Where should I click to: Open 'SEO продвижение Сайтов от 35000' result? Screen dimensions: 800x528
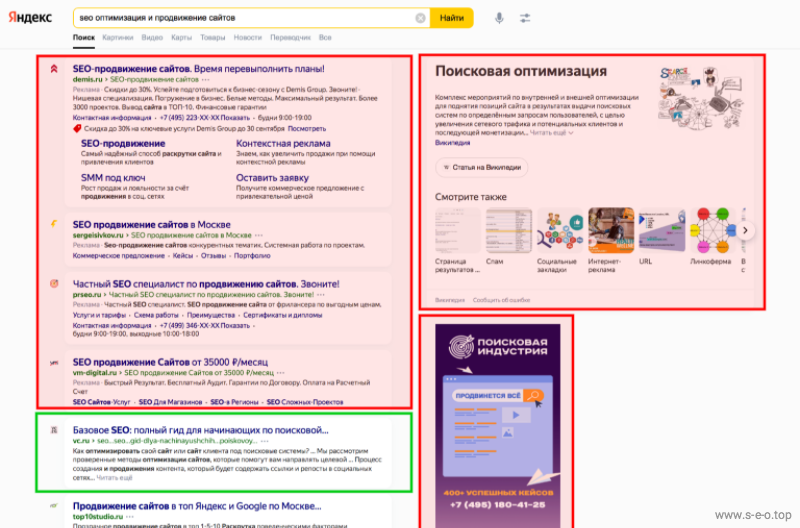(x=170, y=362)
